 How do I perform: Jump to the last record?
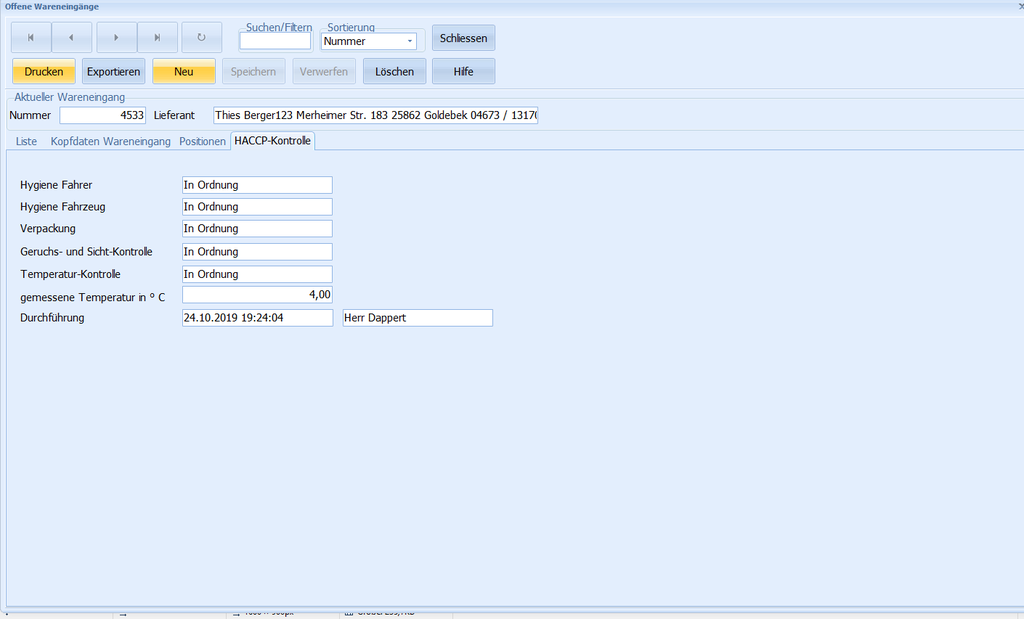point(157,37)
